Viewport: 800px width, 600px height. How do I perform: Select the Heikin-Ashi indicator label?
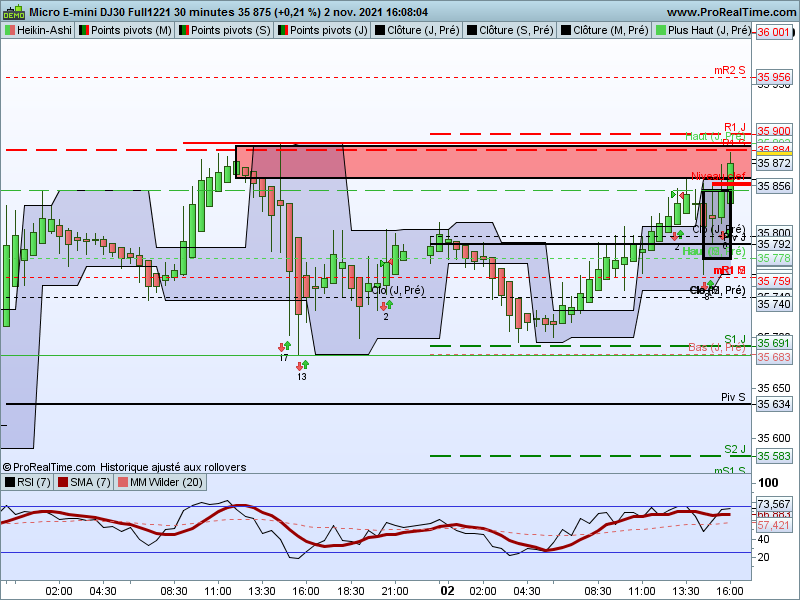(38, 30)
